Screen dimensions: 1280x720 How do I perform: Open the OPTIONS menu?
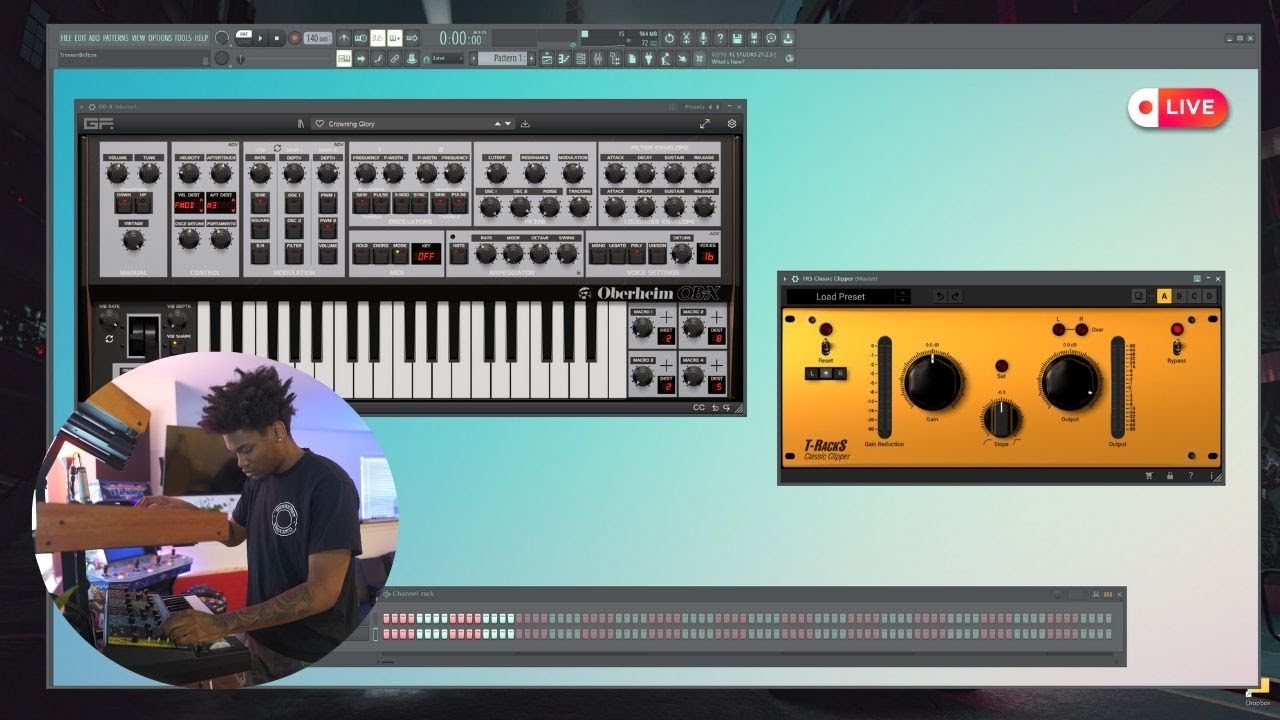[x=160, y=38]
